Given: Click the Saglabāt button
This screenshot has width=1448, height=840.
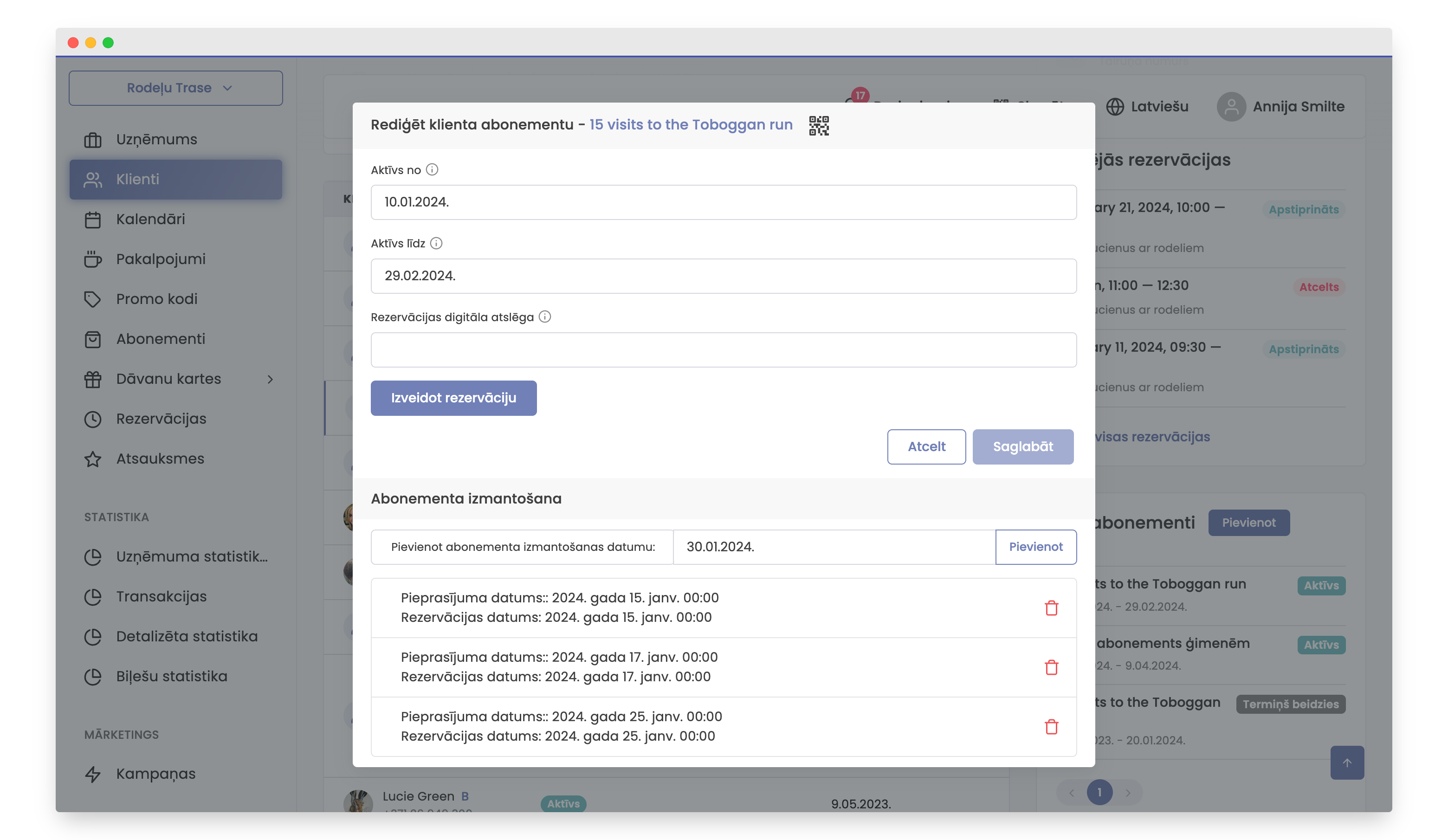Looking at the screenshot, I should (x=1022, y=446).
